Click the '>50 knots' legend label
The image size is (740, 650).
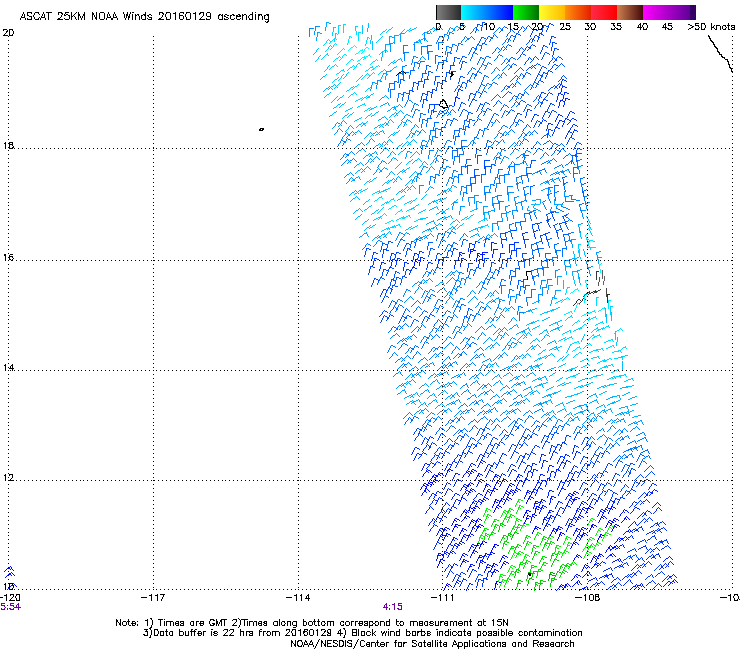(x=711, y=26)
